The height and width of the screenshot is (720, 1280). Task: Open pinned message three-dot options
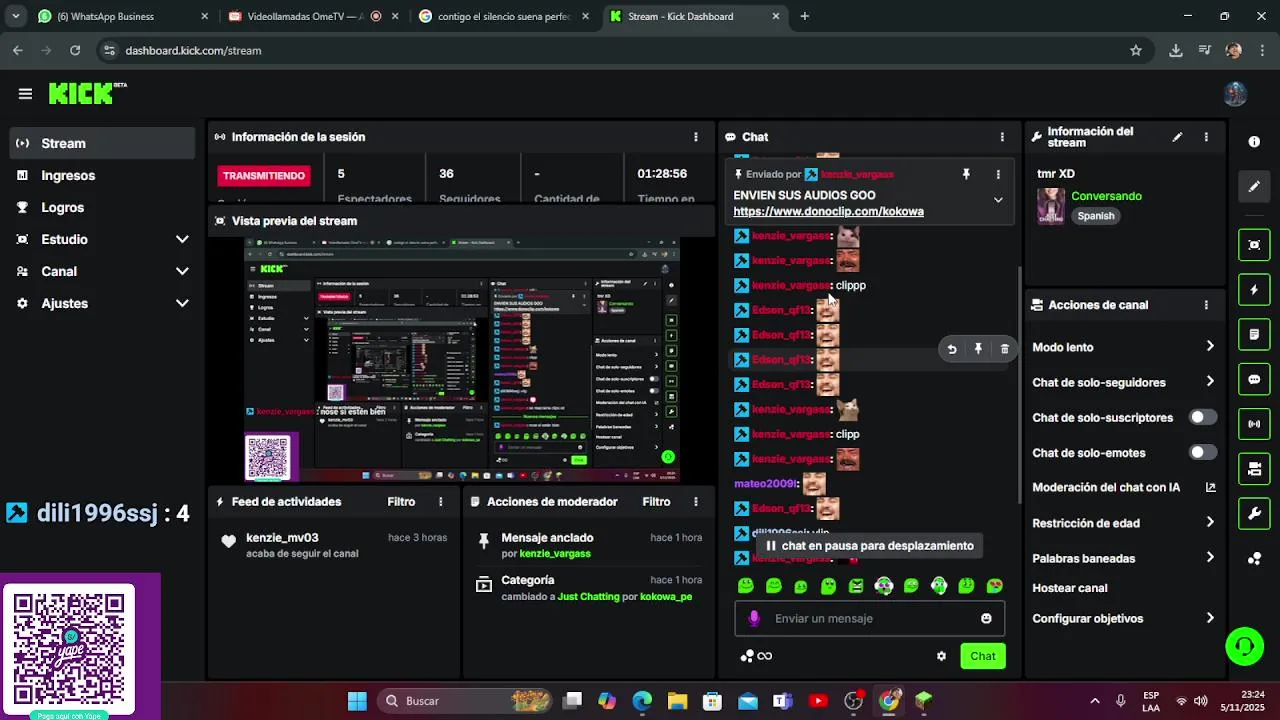(998, 174)
